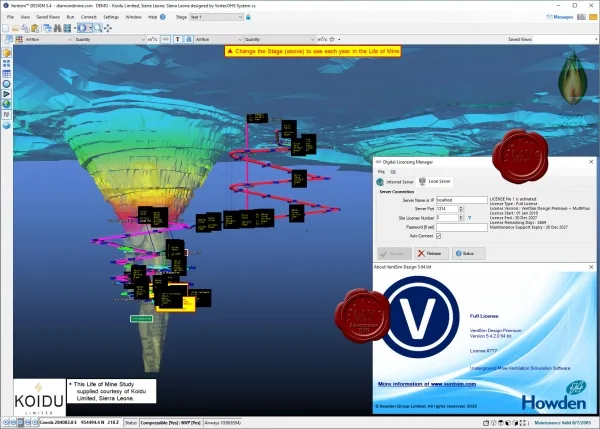Image resolution: width=600 pixels, height=429 pixels.
Task: Toggle the Auto Connect checkbox
Action: click(x=439, y=236)
